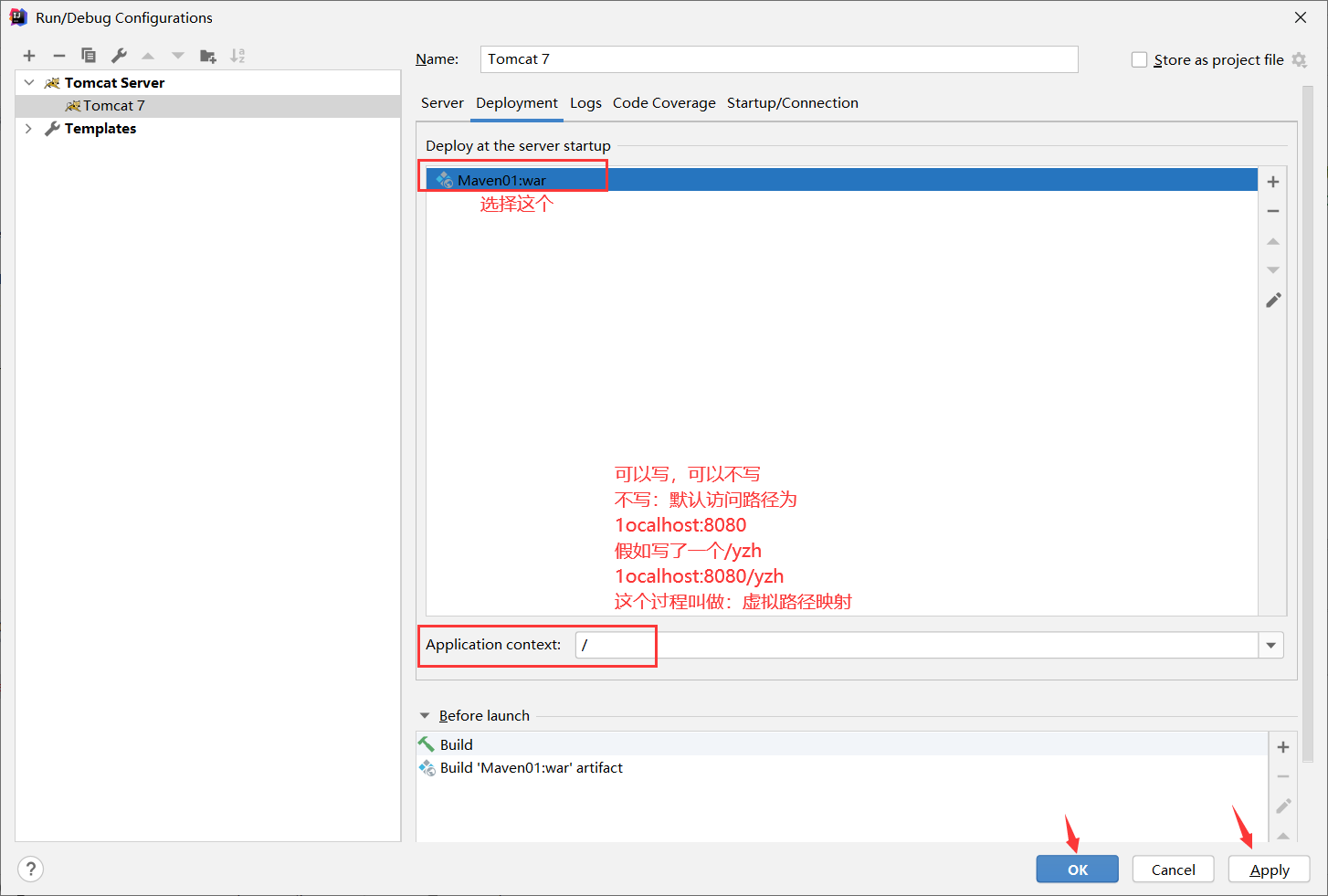1328x896 pixels.
Task: Open the Startup/Connection tab
Action: coord(793,103)
